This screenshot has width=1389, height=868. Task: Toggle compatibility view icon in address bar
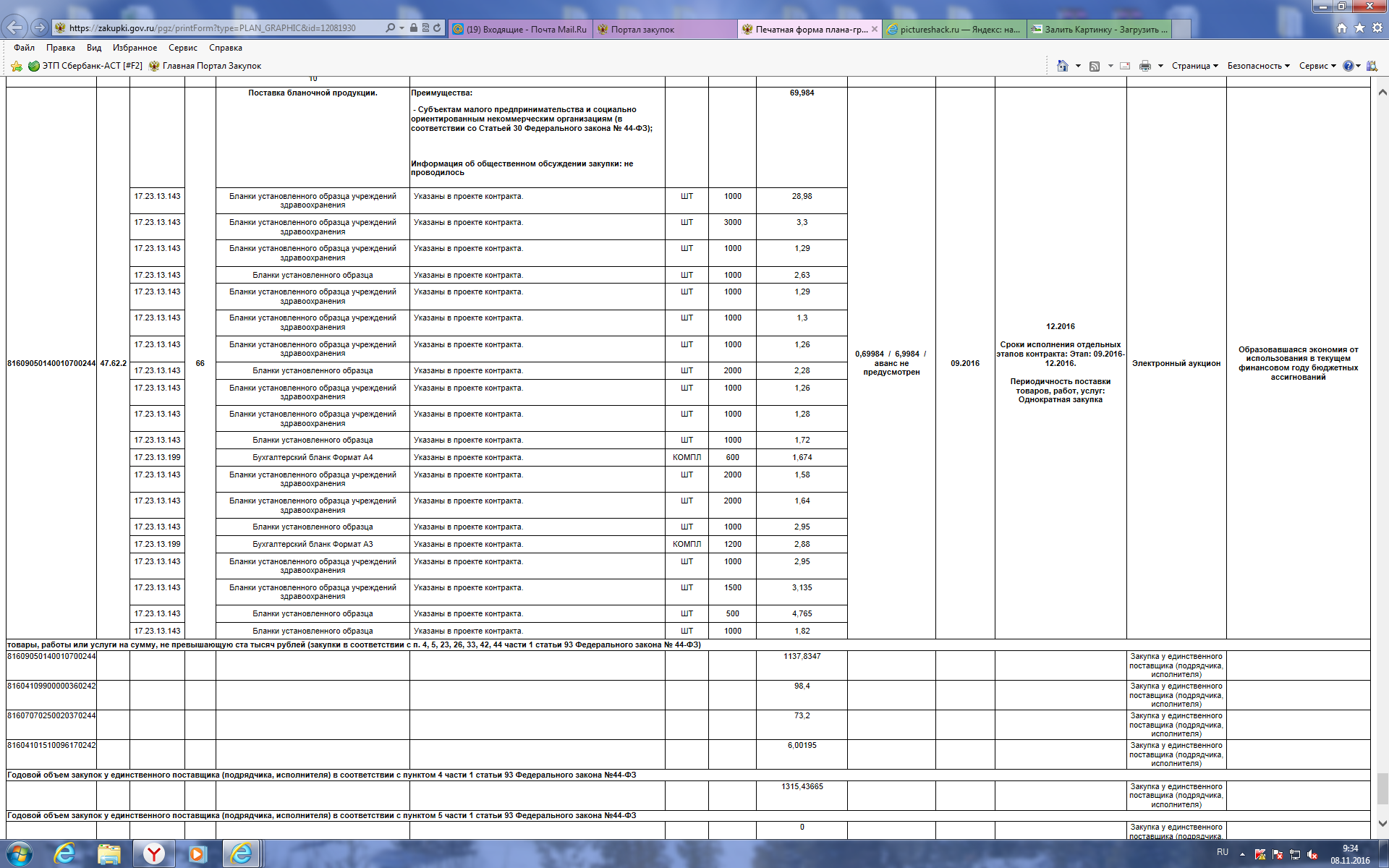(425, 27)
